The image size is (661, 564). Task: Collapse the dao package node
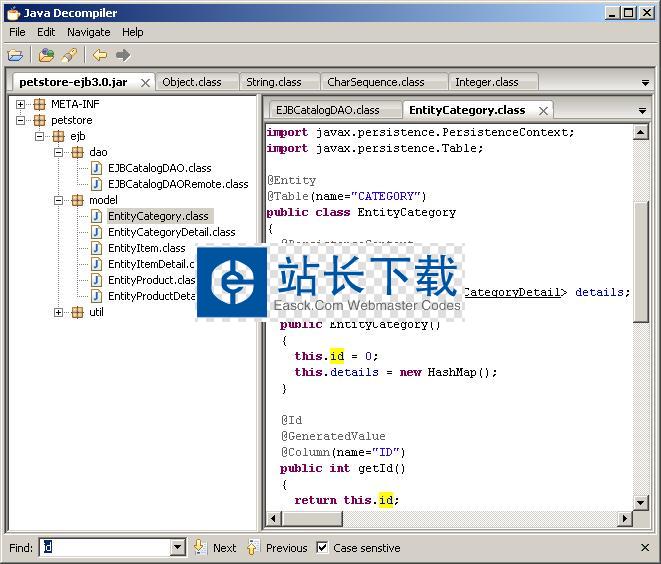point(59,152)
